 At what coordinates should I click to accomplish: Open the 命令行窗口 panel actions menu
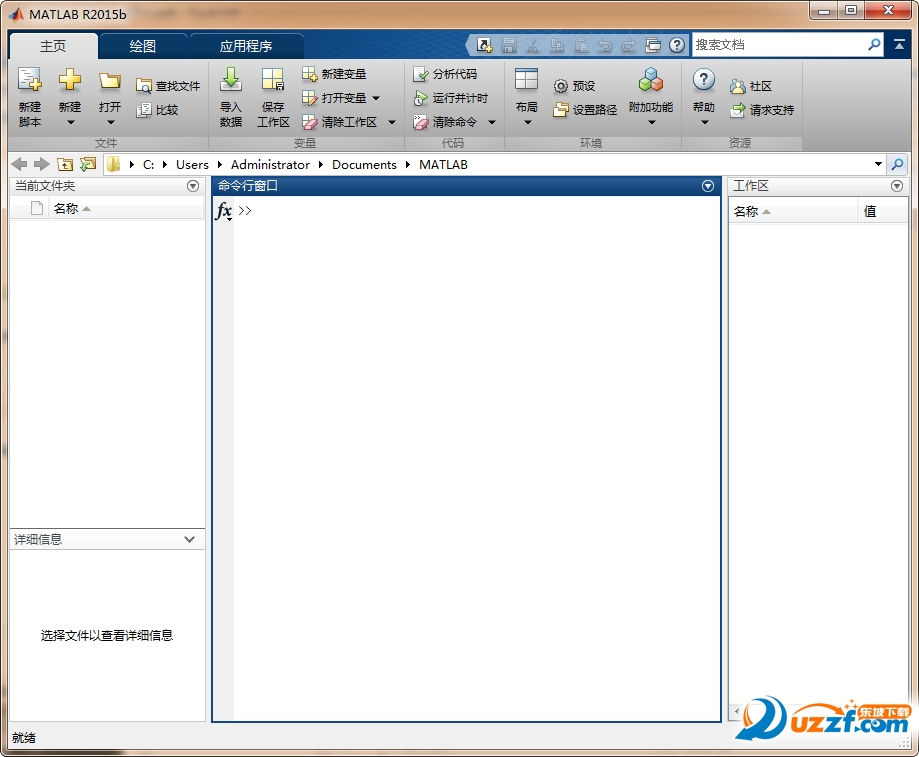coord(708,186)
